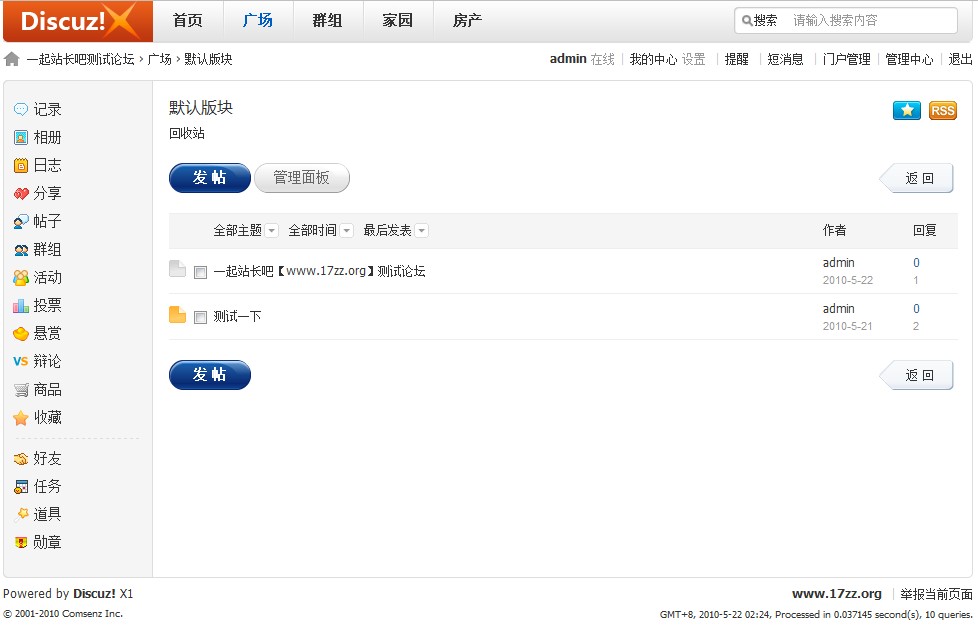The width and height of the screenshot is (978, 627).
Task: Click the gray folder icon of 一起站长吧 thread
Action: click(177, 268)
